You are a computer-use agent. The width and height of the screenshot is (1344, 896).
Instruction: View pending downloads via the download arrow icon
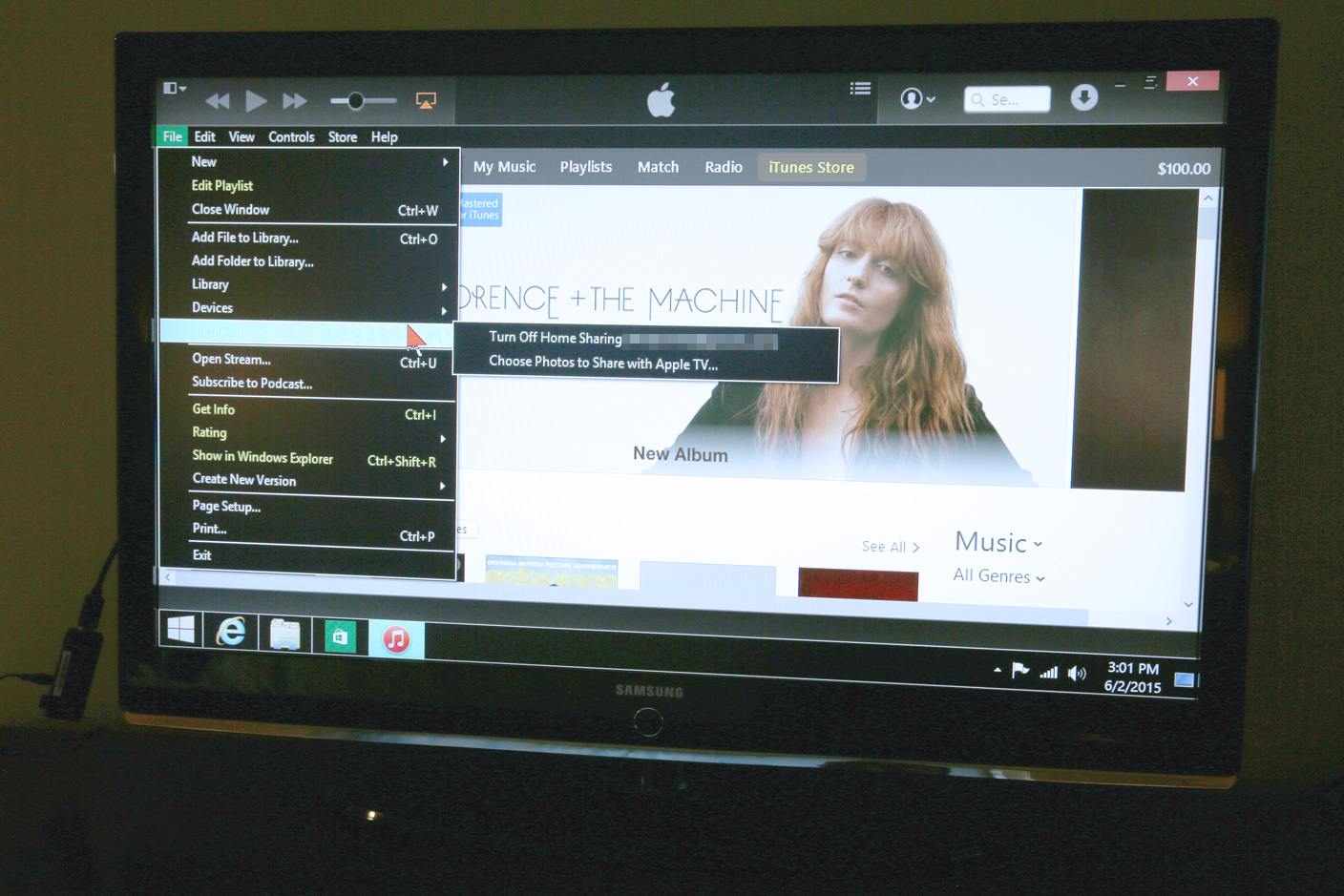pos(1084,97)
